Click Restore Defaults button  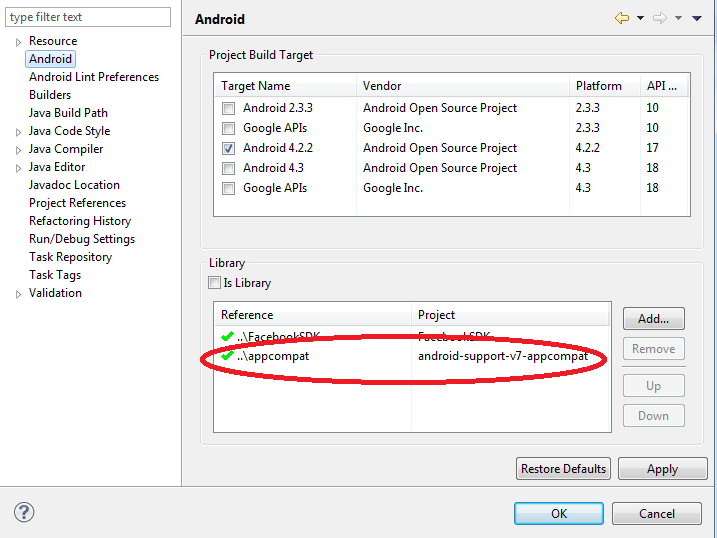pos(563,469)
